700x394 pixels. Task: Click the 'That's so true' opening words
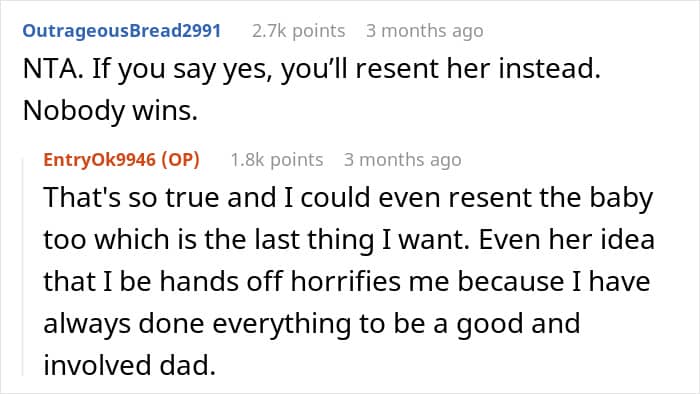(x=131, y=197)
